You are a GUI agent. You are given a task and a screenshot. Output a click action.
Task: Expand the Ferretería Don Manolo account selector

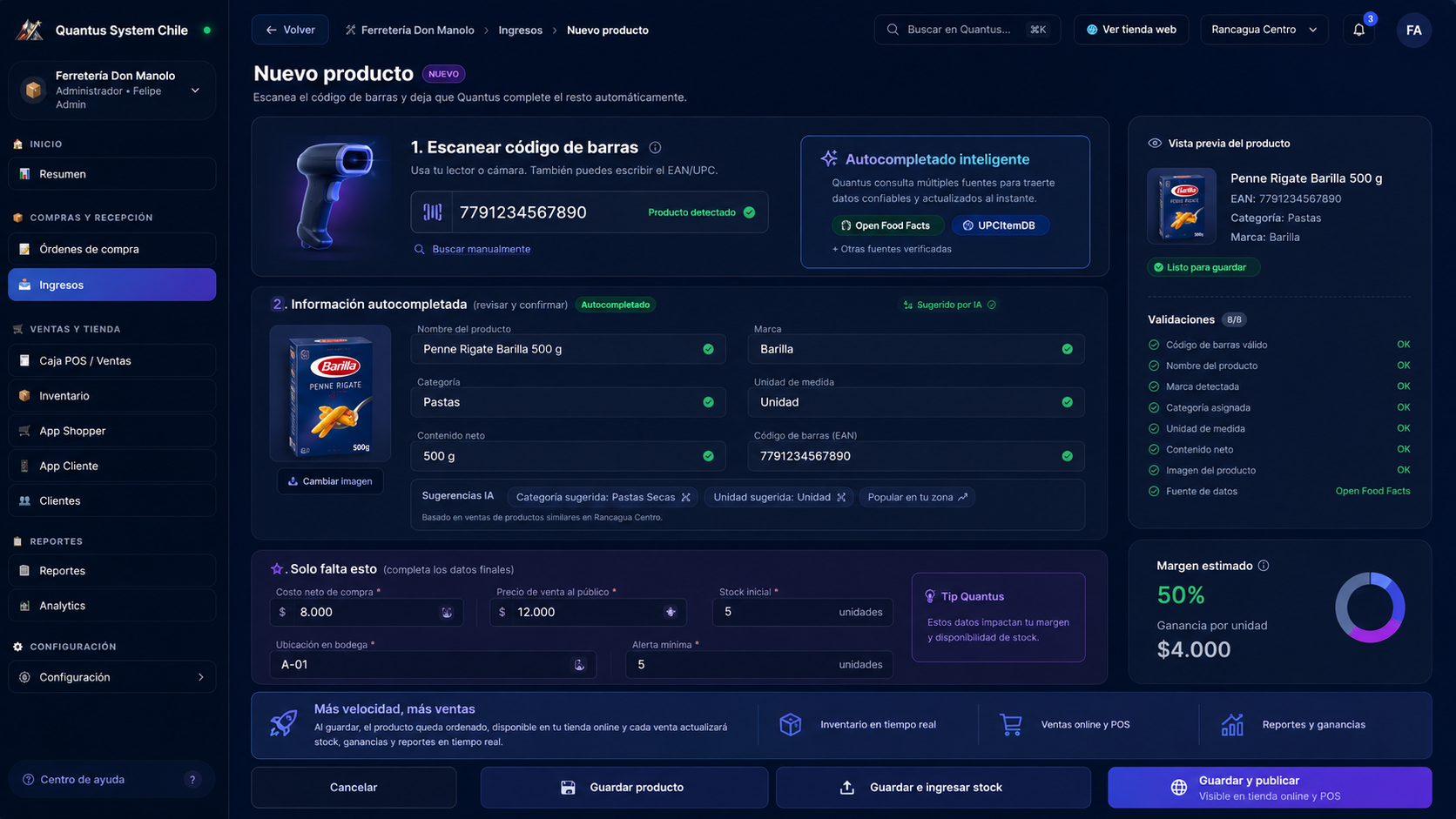(x=112, y=90)
